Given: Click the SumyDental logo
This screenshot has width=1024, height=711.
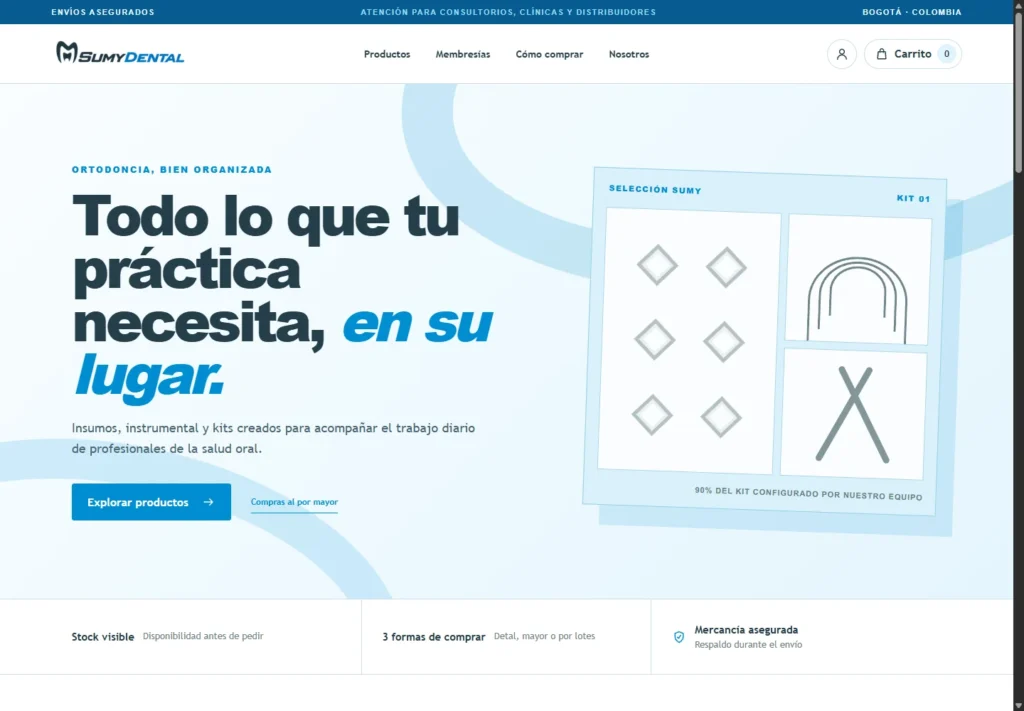Looking at the screenshot, I should pyautogui.click(x=120, y=53).
